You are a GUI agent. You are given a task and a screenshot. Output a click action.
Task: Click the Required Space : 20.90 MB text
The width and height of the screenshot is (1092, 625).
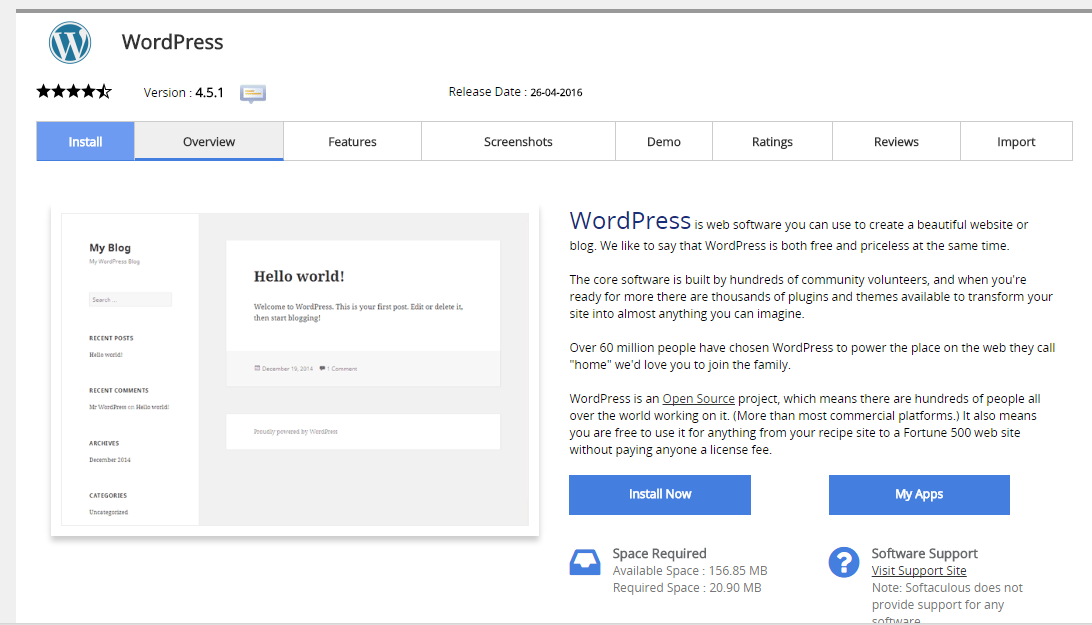687,587
